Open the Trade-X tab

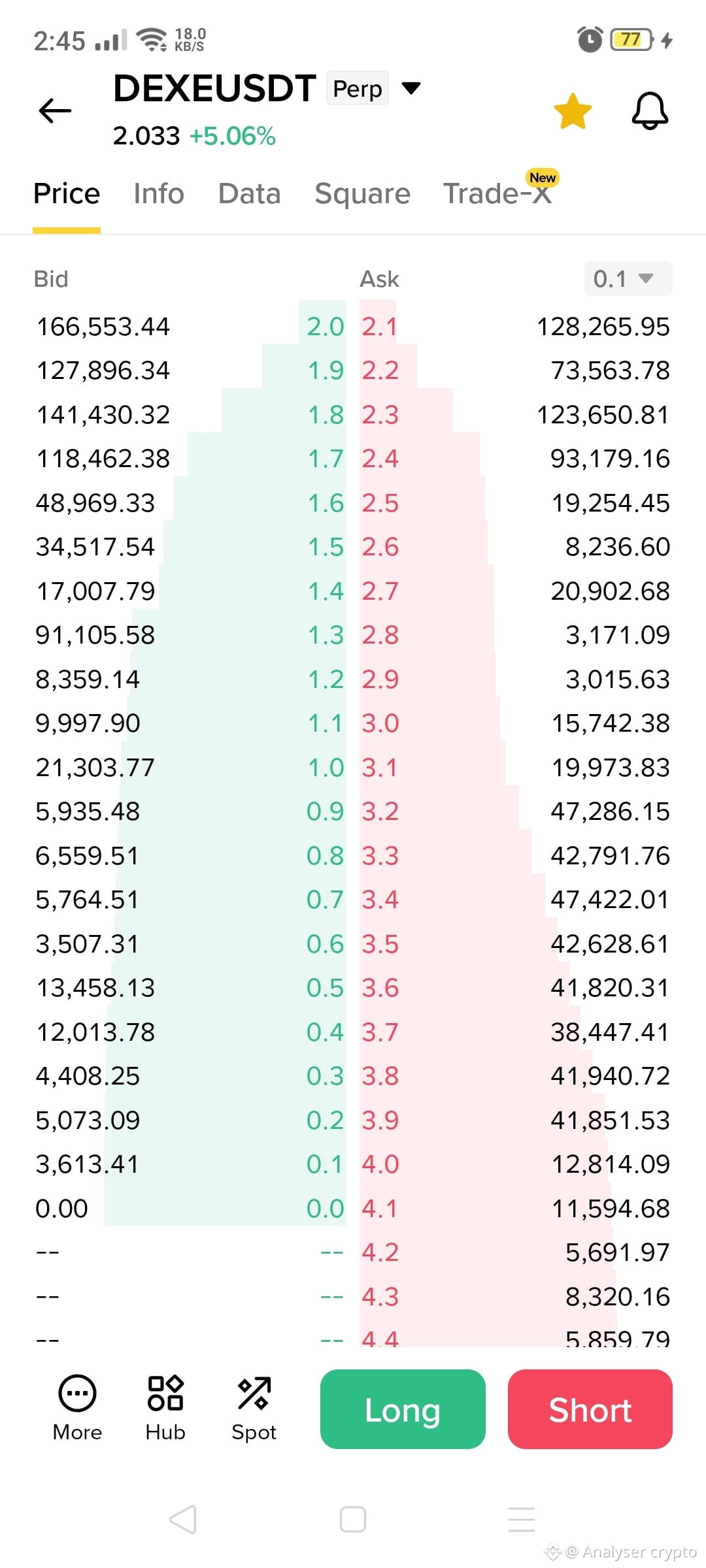click(498, 193)
